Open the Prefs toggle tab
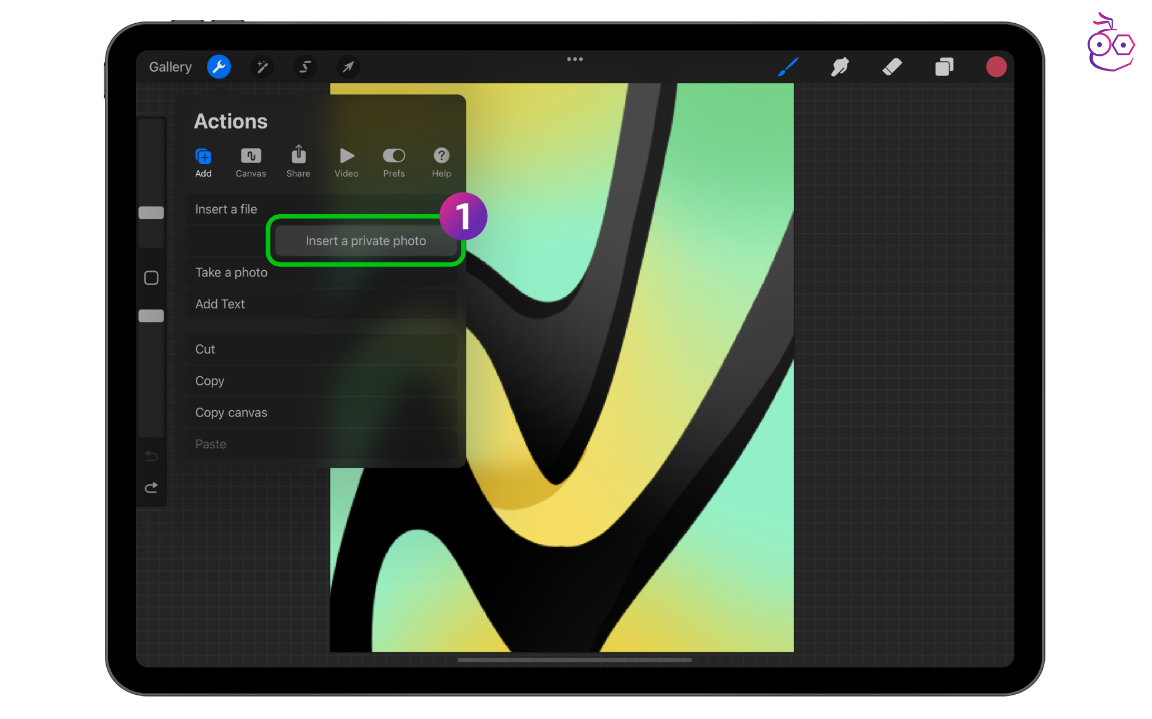Viewport: 1152px width, 719px height. tap(394, 162)
